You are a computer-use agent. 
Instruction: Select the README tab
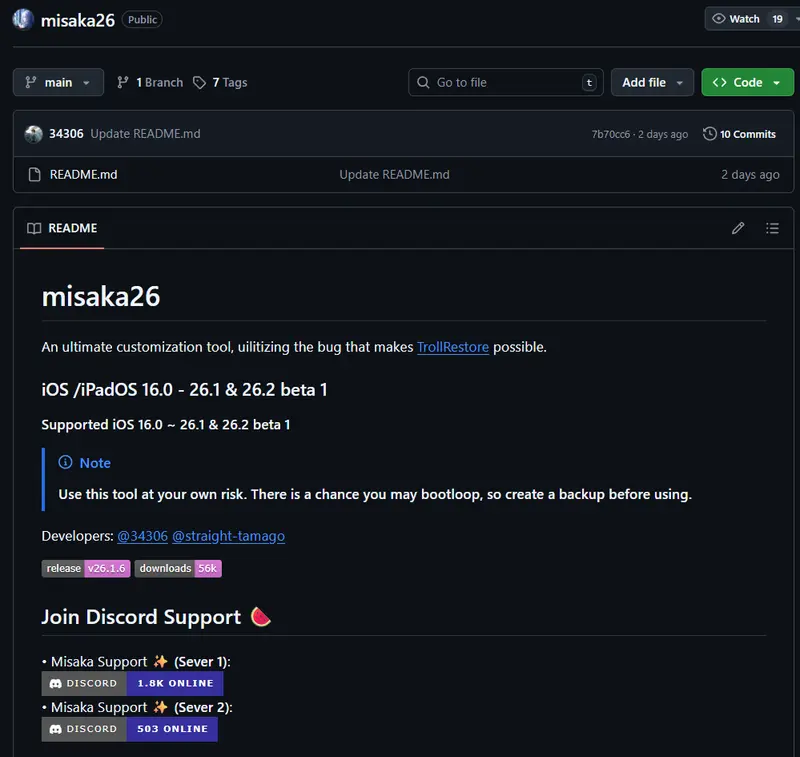63,228
